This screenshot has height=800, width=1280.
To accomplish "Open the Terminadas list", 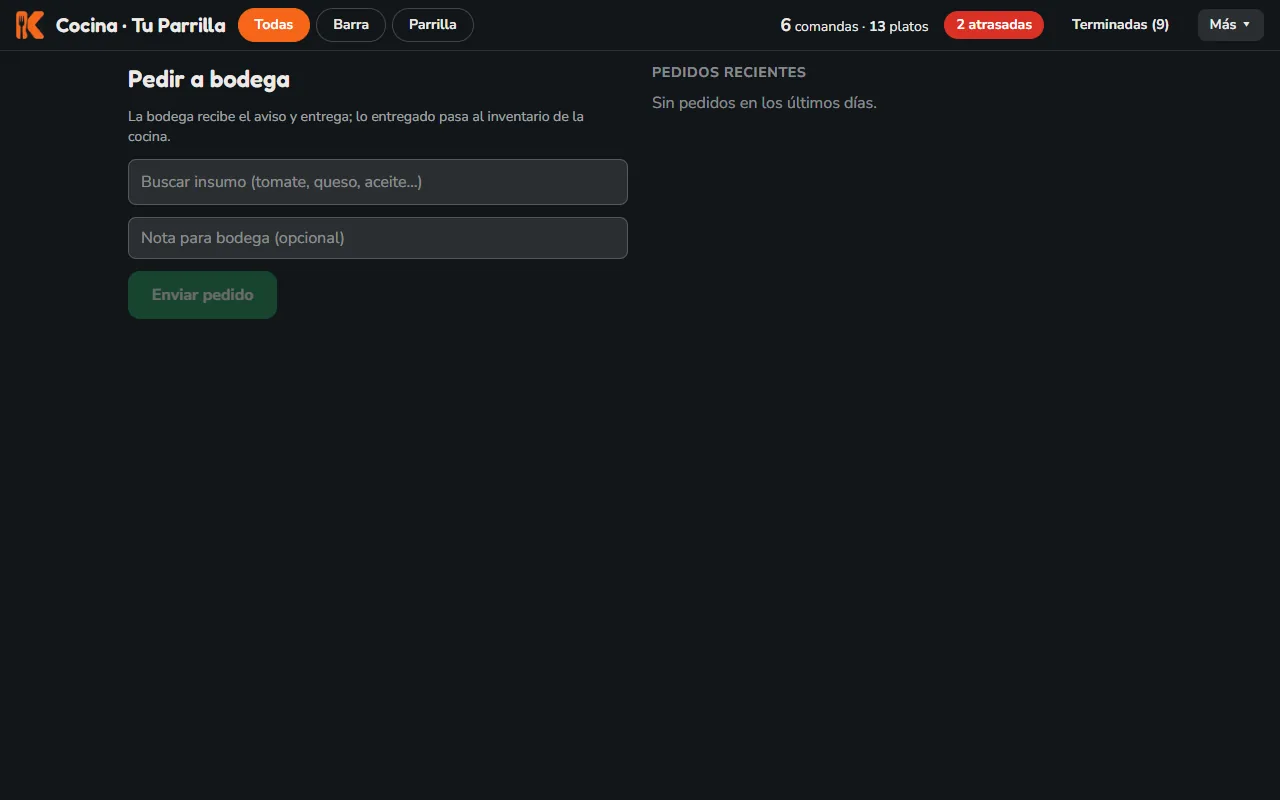I will coord(1120,25).
